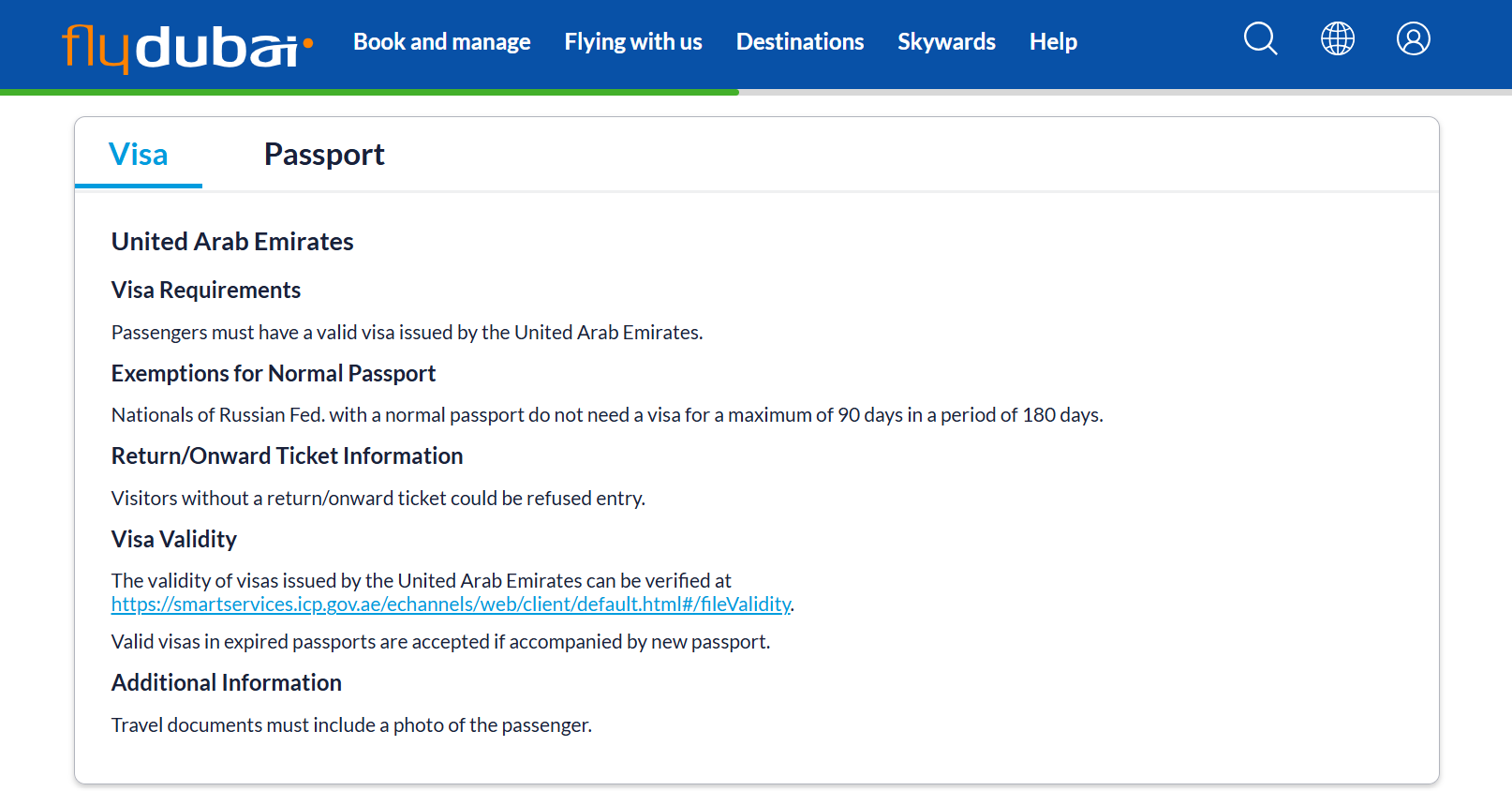The width and height of the screenshot is (1512, 791).
Task: Open the search magnifier icon
Action: coord(1260,39)
